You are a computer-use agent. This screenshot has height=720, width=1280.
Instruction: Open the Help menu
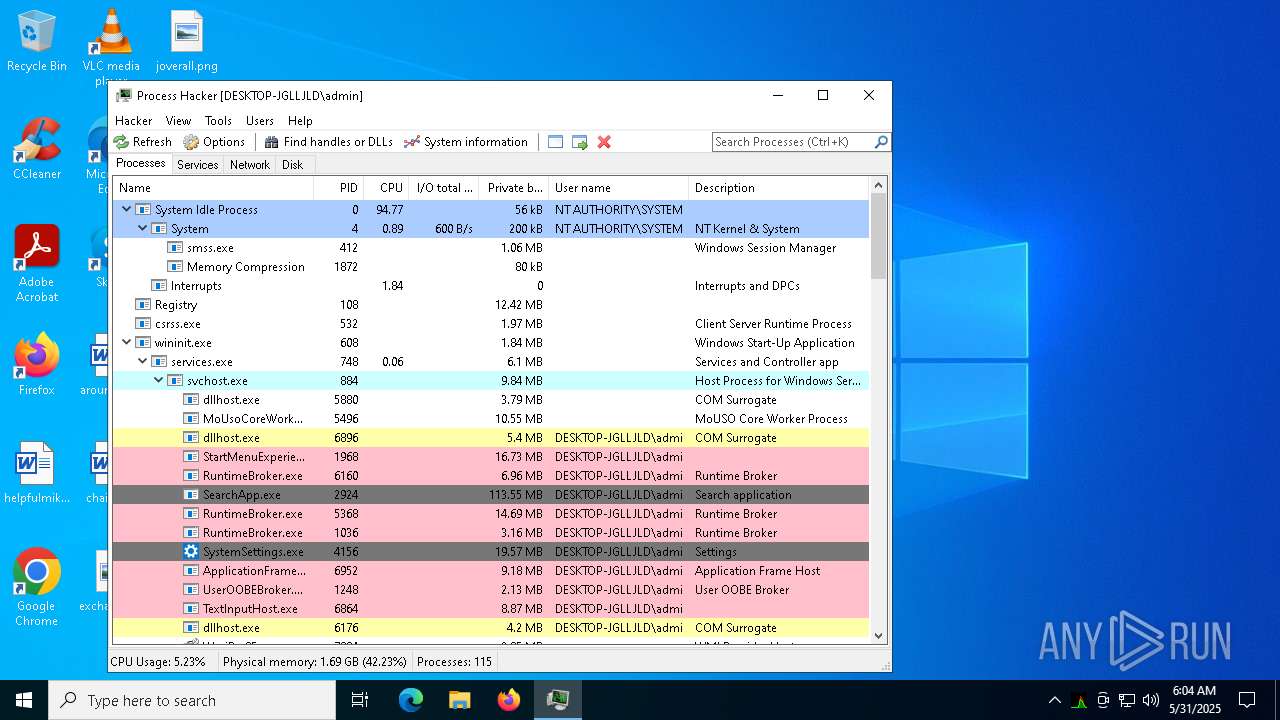coord(300,120)
